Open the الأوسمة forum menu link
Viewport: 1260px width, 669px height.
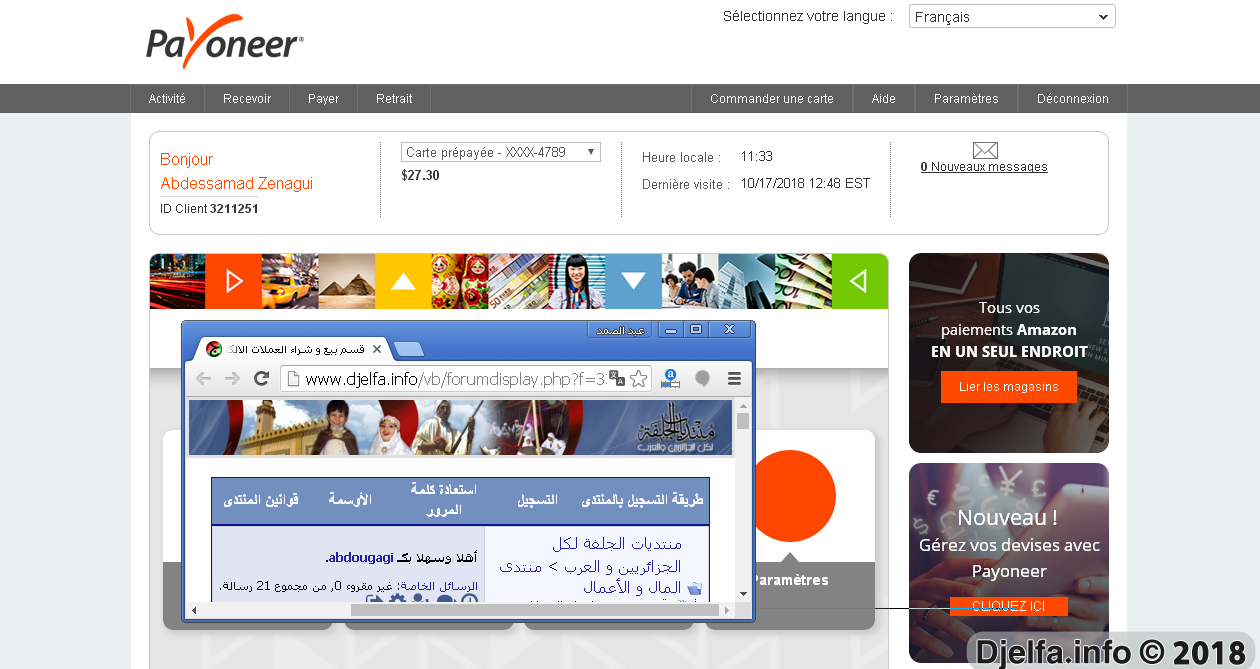click(x=350, y=500)
